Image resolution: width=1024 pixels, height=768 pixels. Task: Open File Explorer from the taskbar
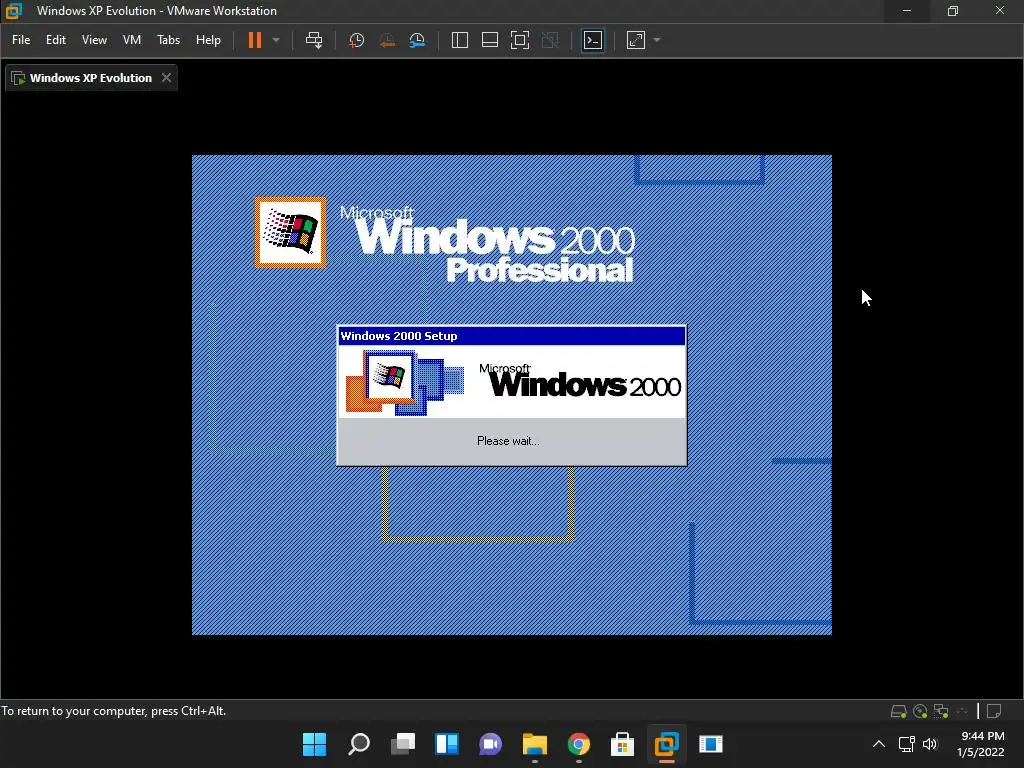(x=535, y=744)
